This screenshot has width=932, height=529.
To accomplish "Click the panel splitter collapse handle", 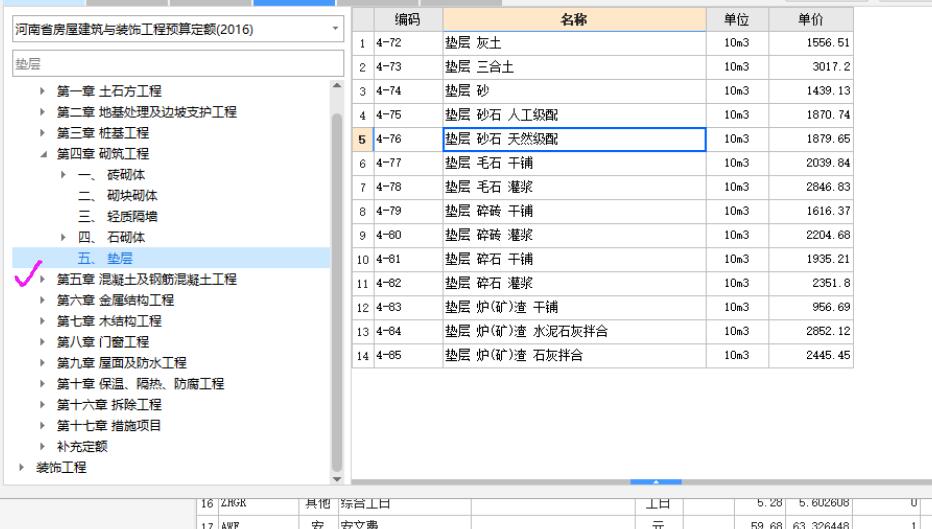I will (x=656, y=482).
